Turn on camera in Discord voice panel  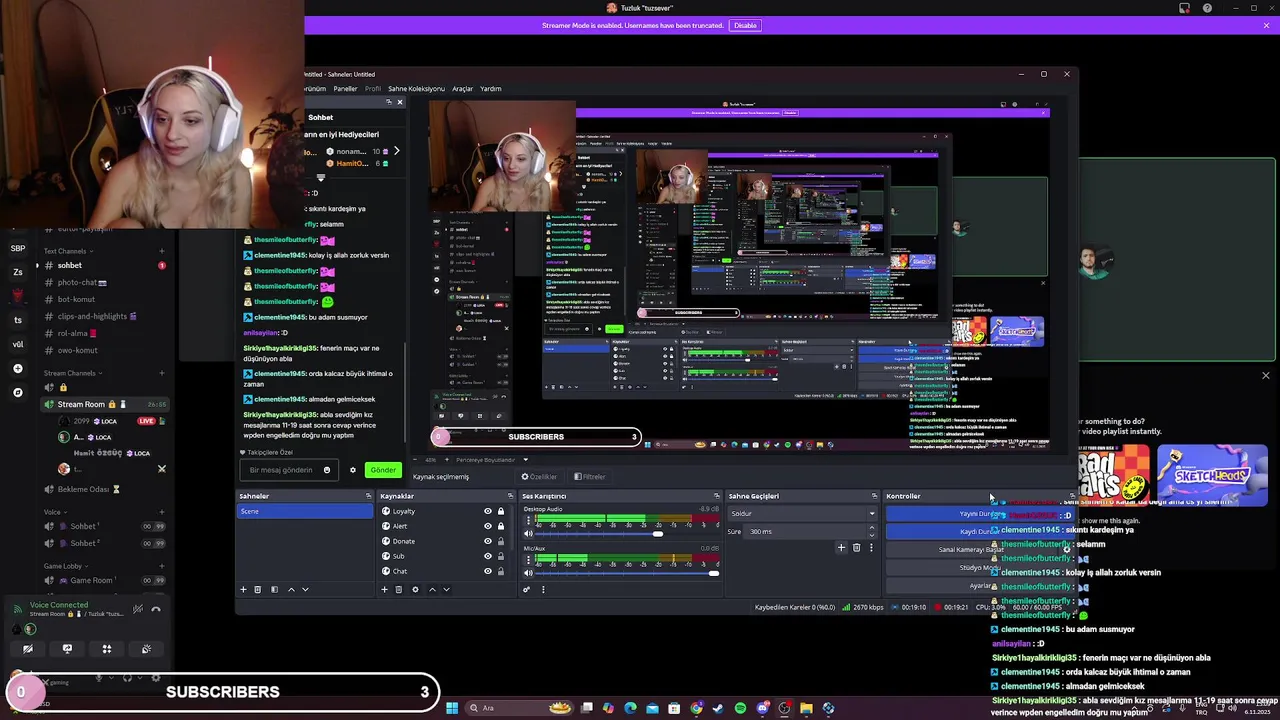[28, 649]
